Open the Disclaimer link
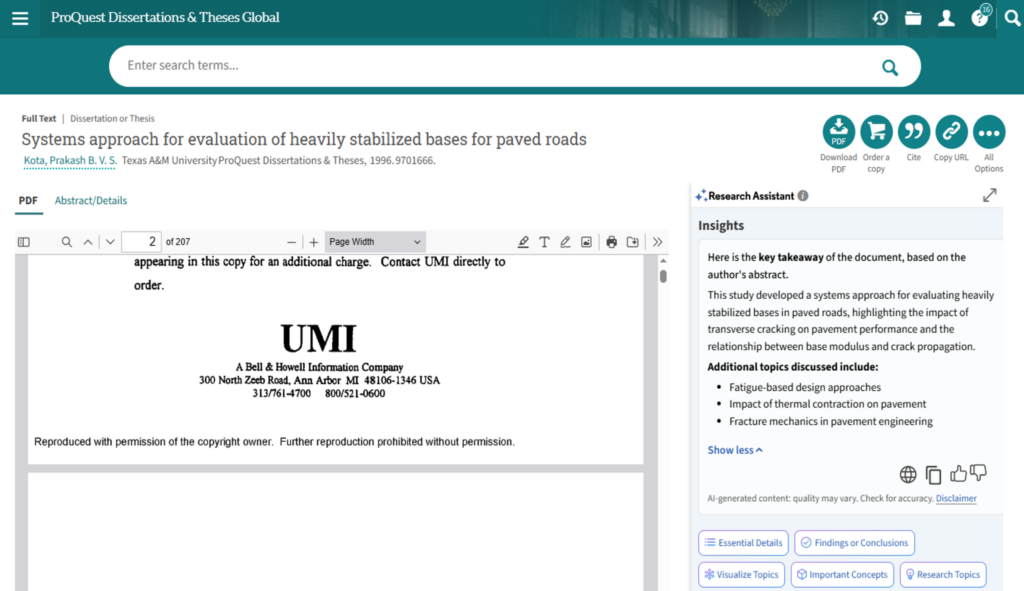Screen dimensions: 1024x591 coord(956,498)
